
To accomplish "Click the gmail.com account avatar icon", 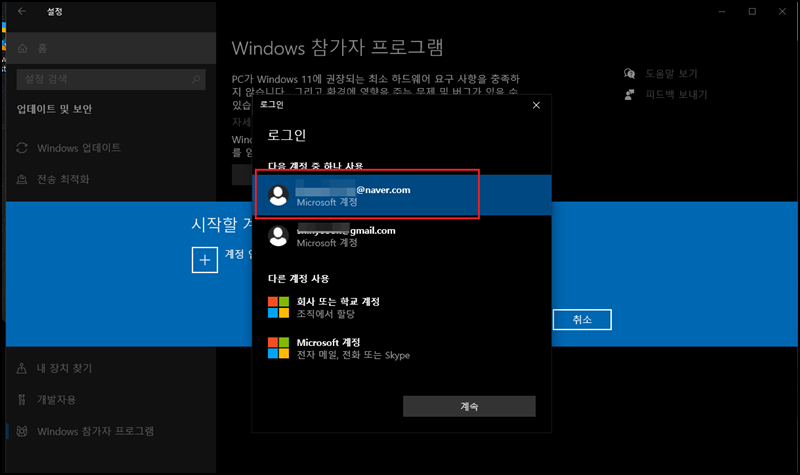I will click(x=279, y=236).
